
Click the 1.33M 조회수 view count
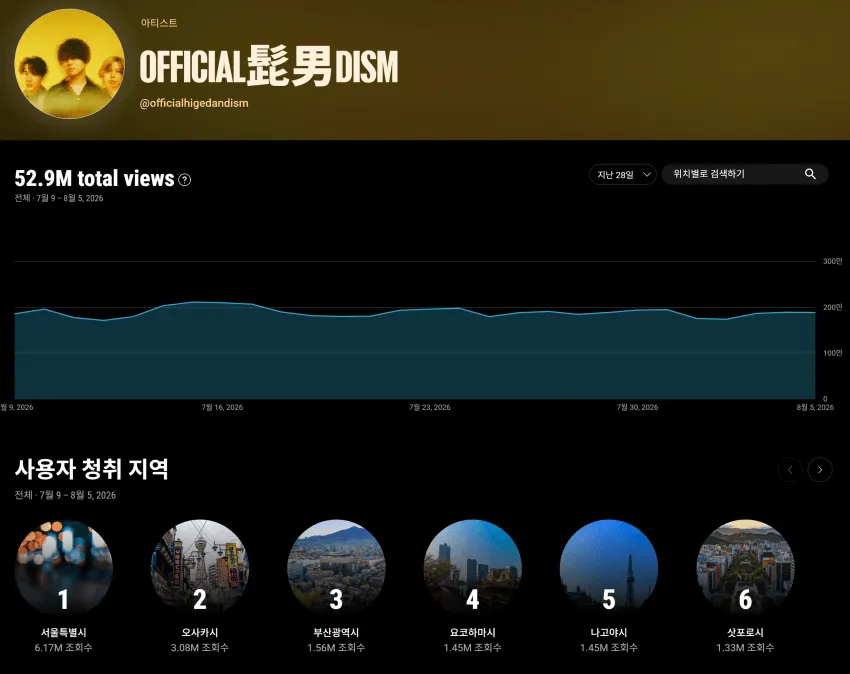coord(745,647)
